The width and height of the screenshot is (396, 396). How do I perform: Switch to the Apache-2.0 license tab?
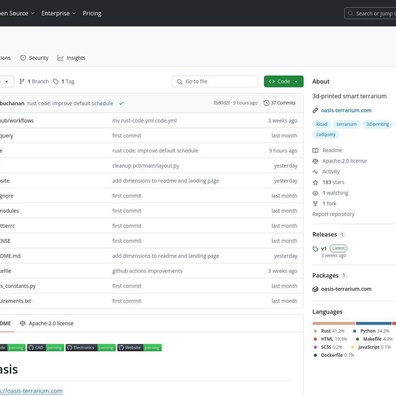[47, 323]
